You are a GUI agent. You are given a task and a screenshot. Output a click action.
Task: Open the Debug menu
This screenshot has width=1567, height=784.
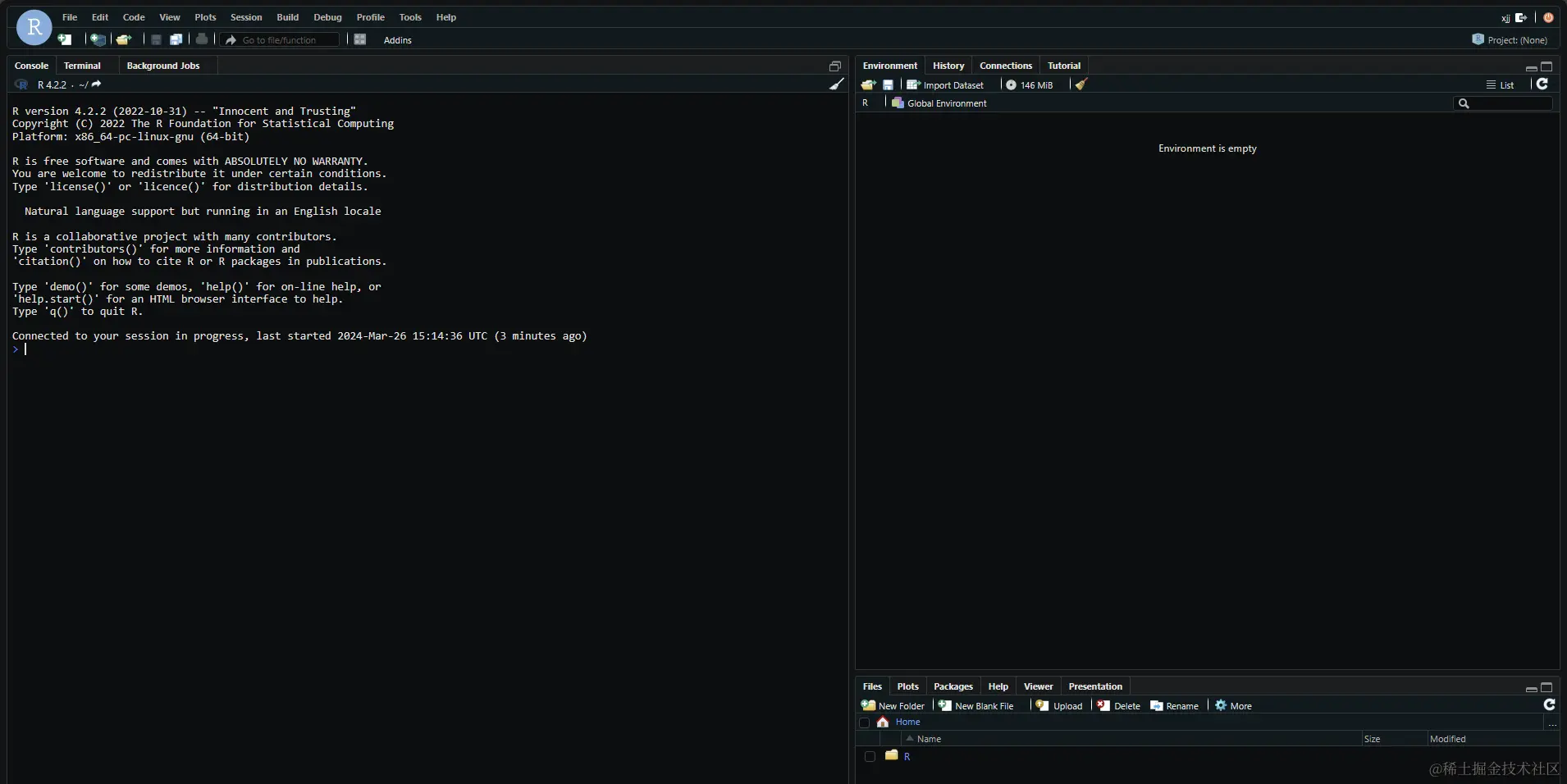coord(327,17)
